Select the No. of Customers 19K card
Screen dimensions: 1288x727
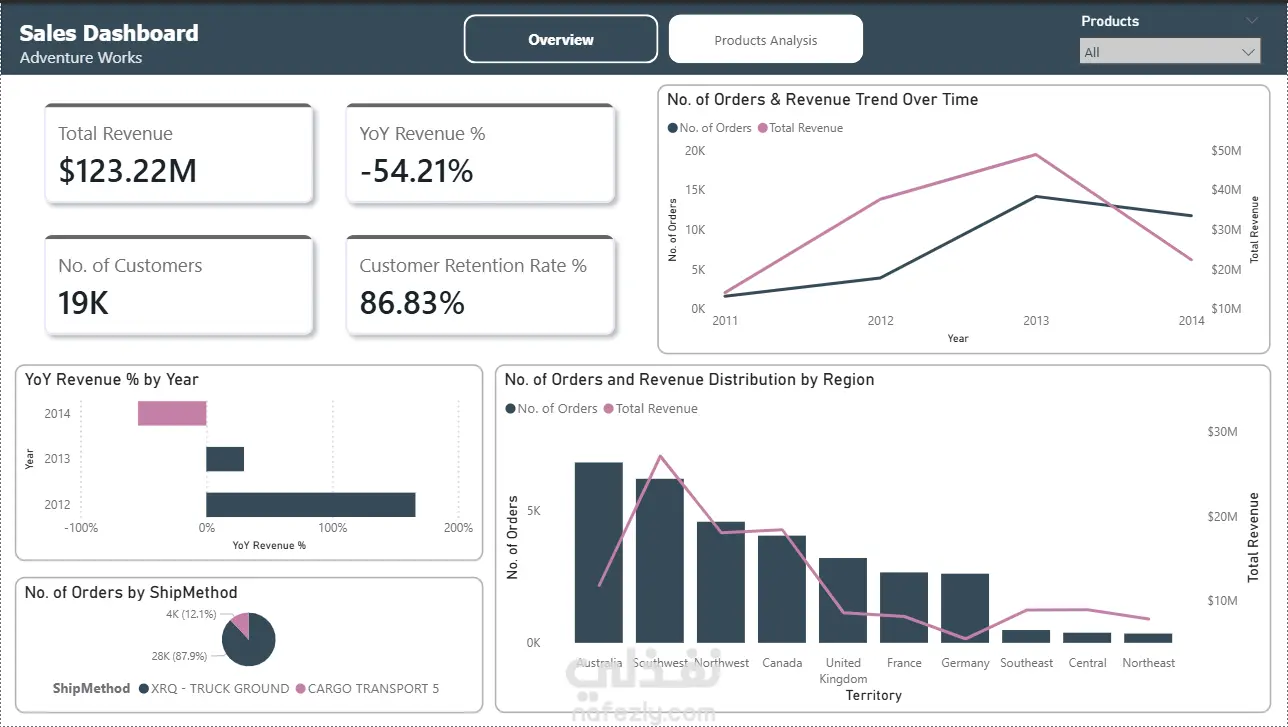(x=179, y=286)
